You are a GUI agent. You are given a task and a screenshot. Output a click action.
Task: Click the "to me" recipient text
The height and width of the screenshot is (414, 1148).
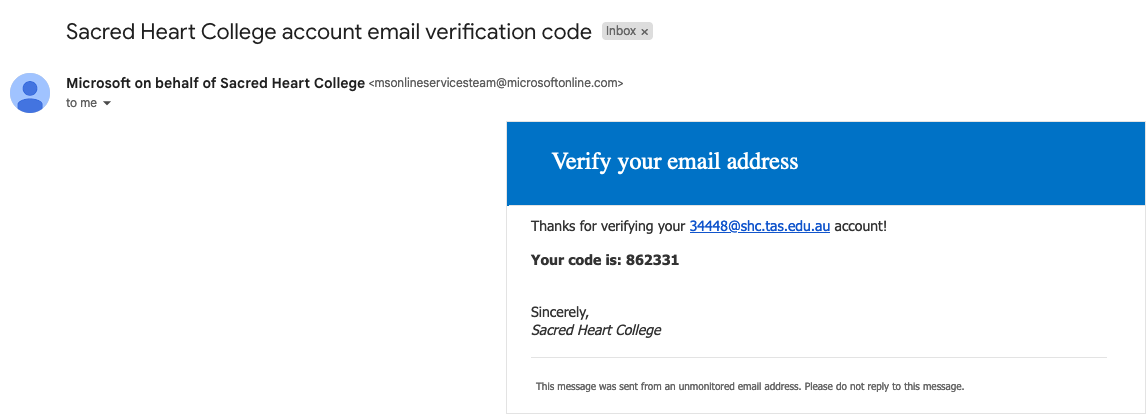[x=81, y=103]
